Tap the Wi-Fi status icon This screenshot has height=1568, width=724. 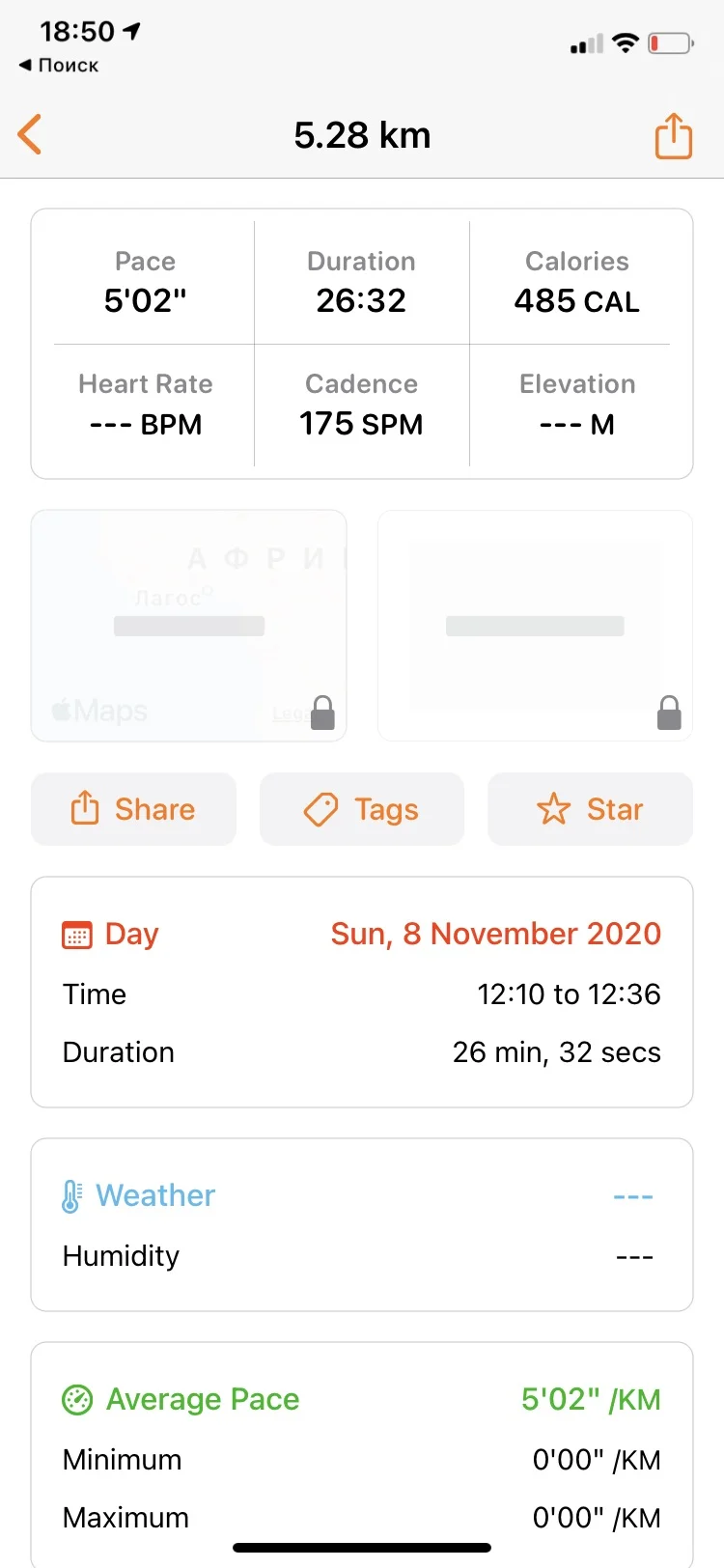click(626, 43)
